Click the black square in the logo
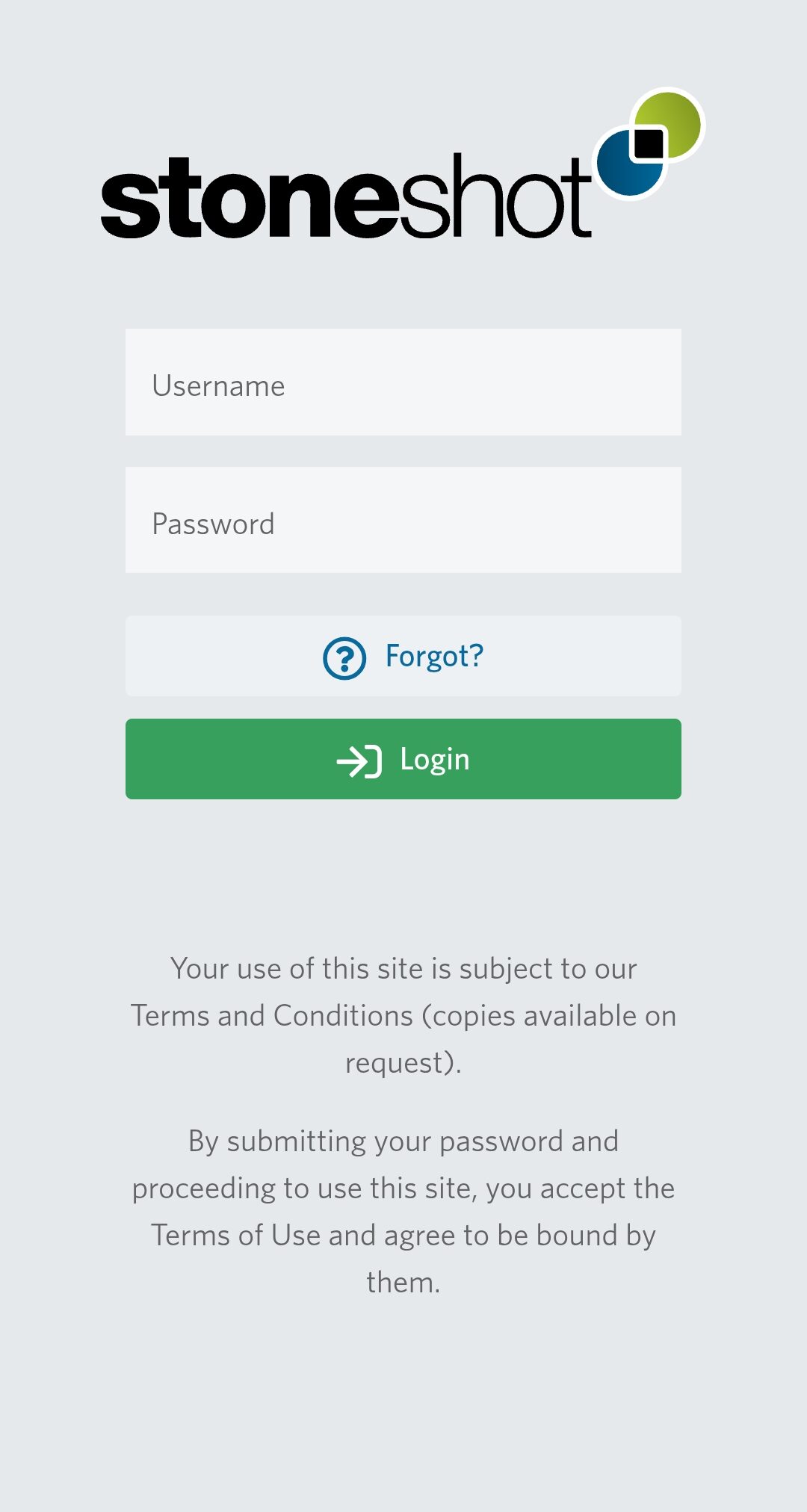This screenshot has width=807, height=1512. (x=649, y=144)
